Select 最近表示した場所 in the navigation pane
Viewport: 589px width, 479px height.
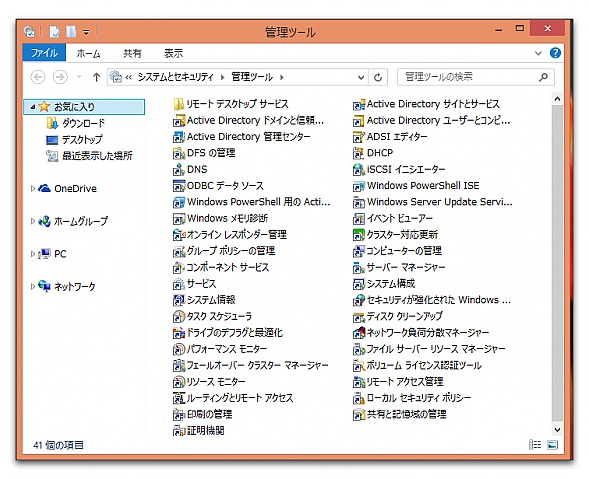[97, 156]
